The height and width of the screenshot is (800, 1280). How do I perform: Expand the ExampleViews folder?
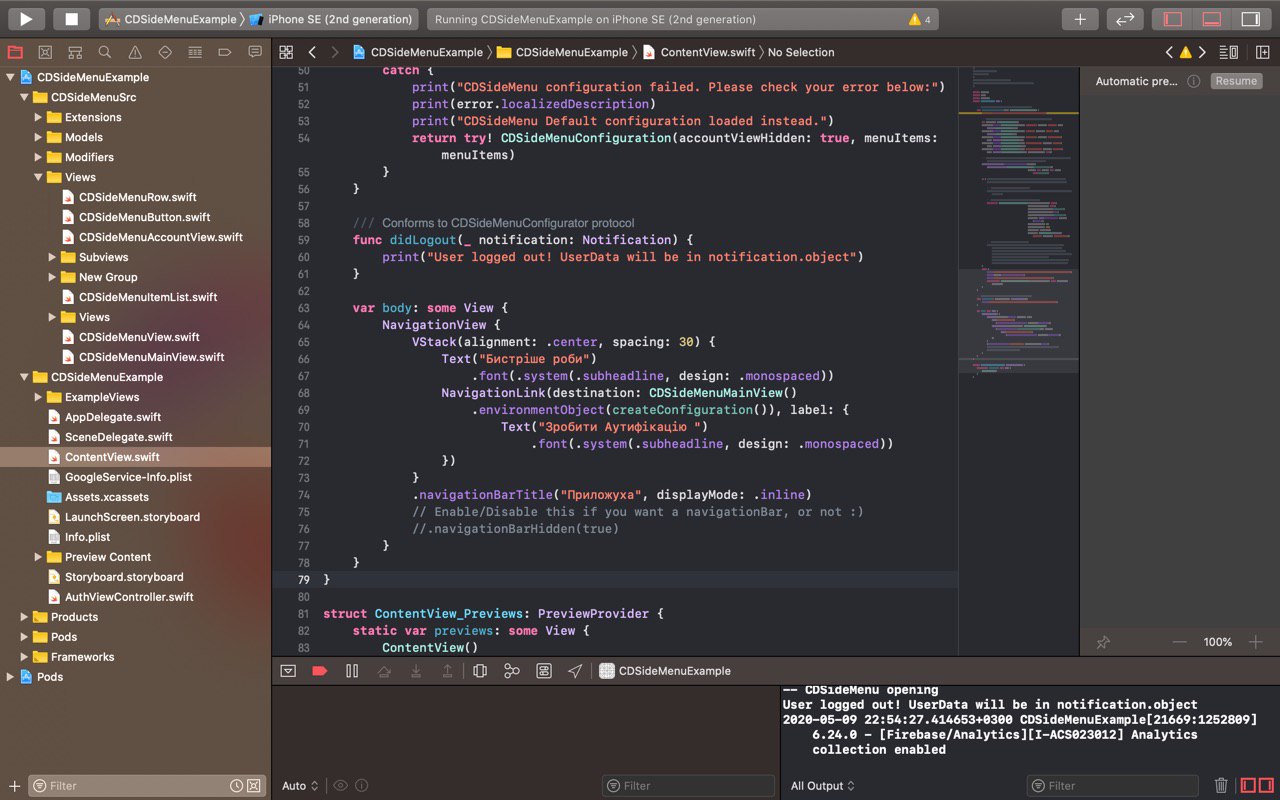[38, 397]
